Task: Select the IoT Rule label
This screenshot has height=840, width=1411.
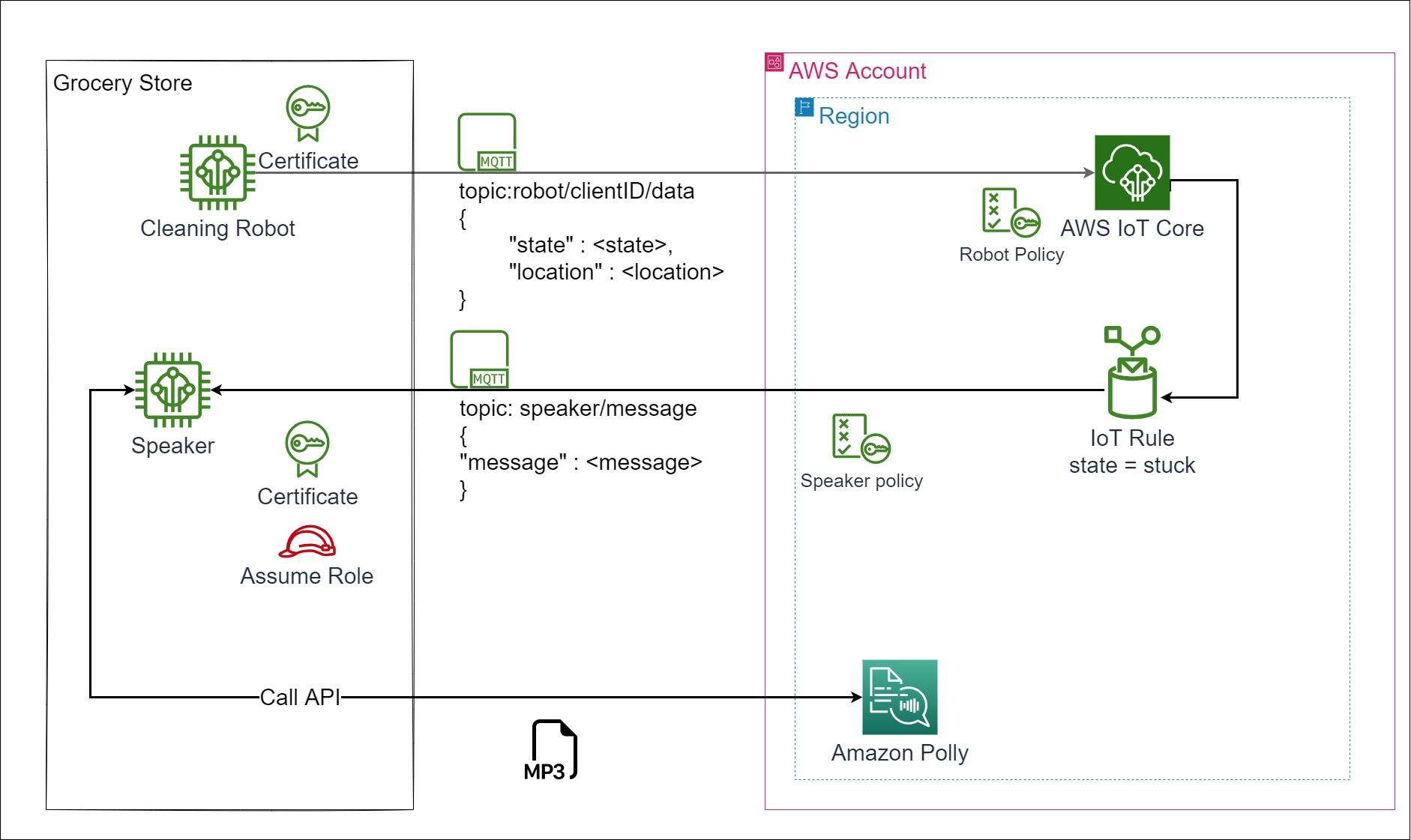Action: tap(1132, 438)
